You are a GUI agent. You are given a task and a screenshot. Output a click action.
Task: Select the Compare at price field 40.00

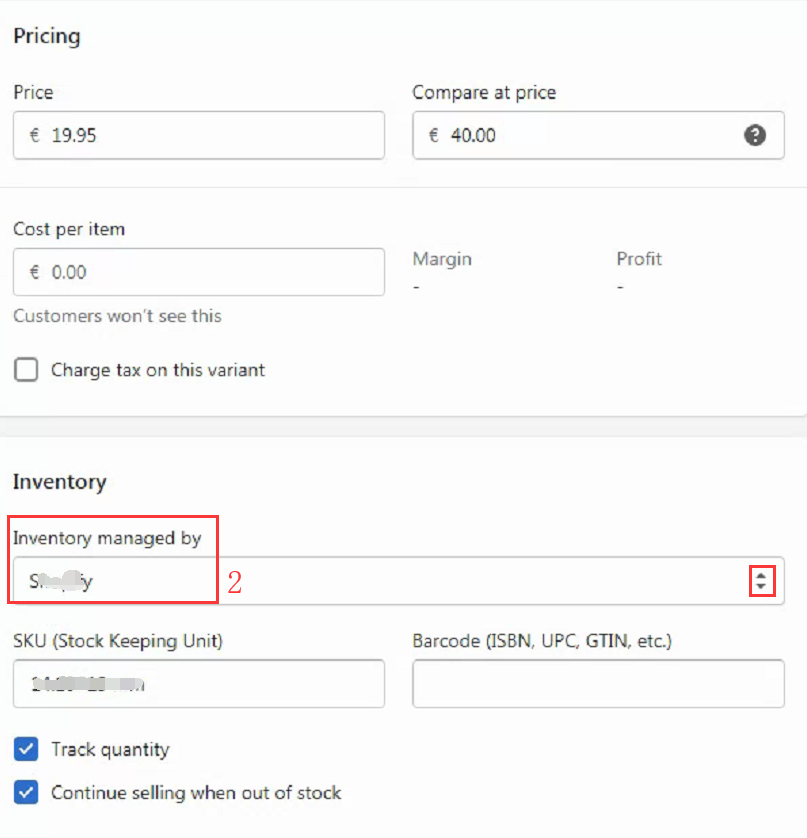[599, 135]
